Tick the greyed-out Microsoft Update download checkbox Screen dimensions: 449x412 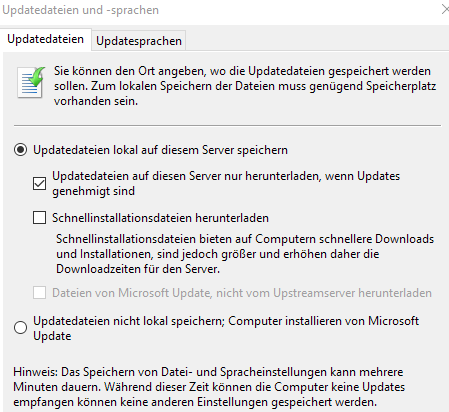(39, 293)
